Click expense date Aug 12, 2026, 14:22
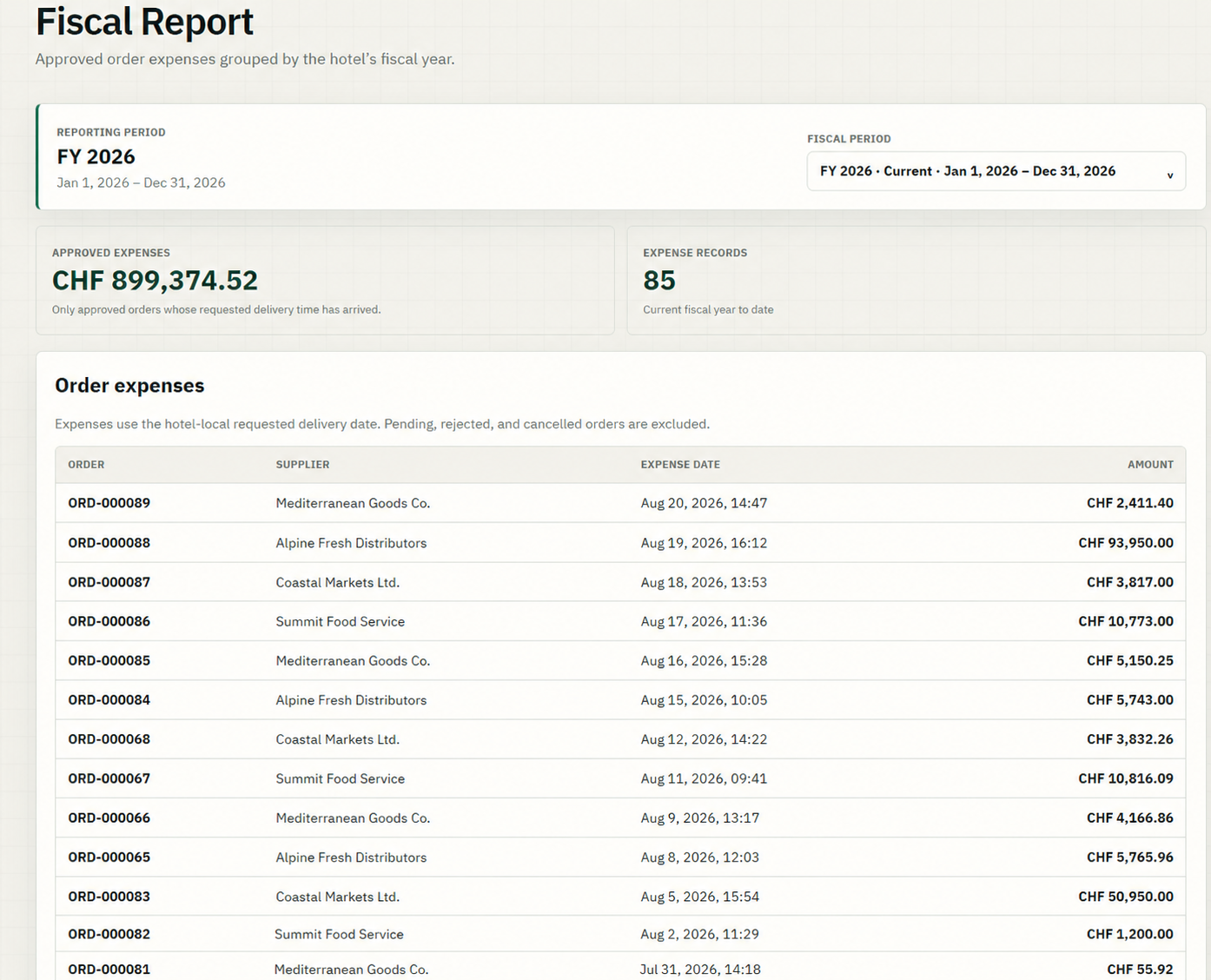This screenshot has height=980, width=1211. [x=704, y=739]
